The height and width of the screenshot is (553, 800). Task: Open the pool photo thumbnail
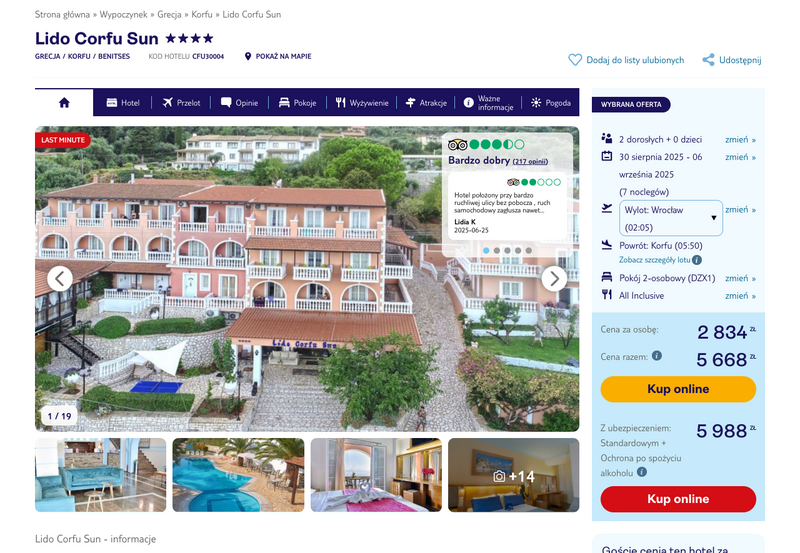[x=238, y=475]
